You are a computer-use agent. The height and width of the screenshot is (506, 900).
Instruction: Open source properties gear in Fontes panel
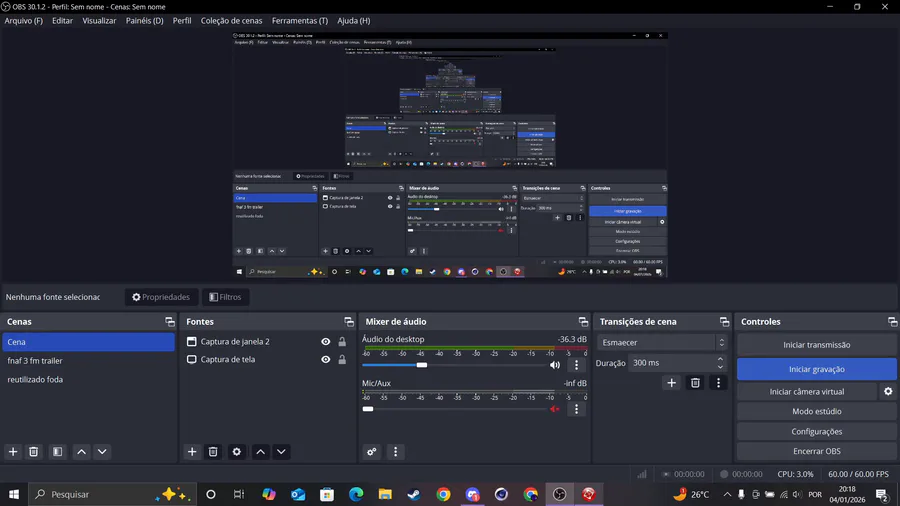236,451
